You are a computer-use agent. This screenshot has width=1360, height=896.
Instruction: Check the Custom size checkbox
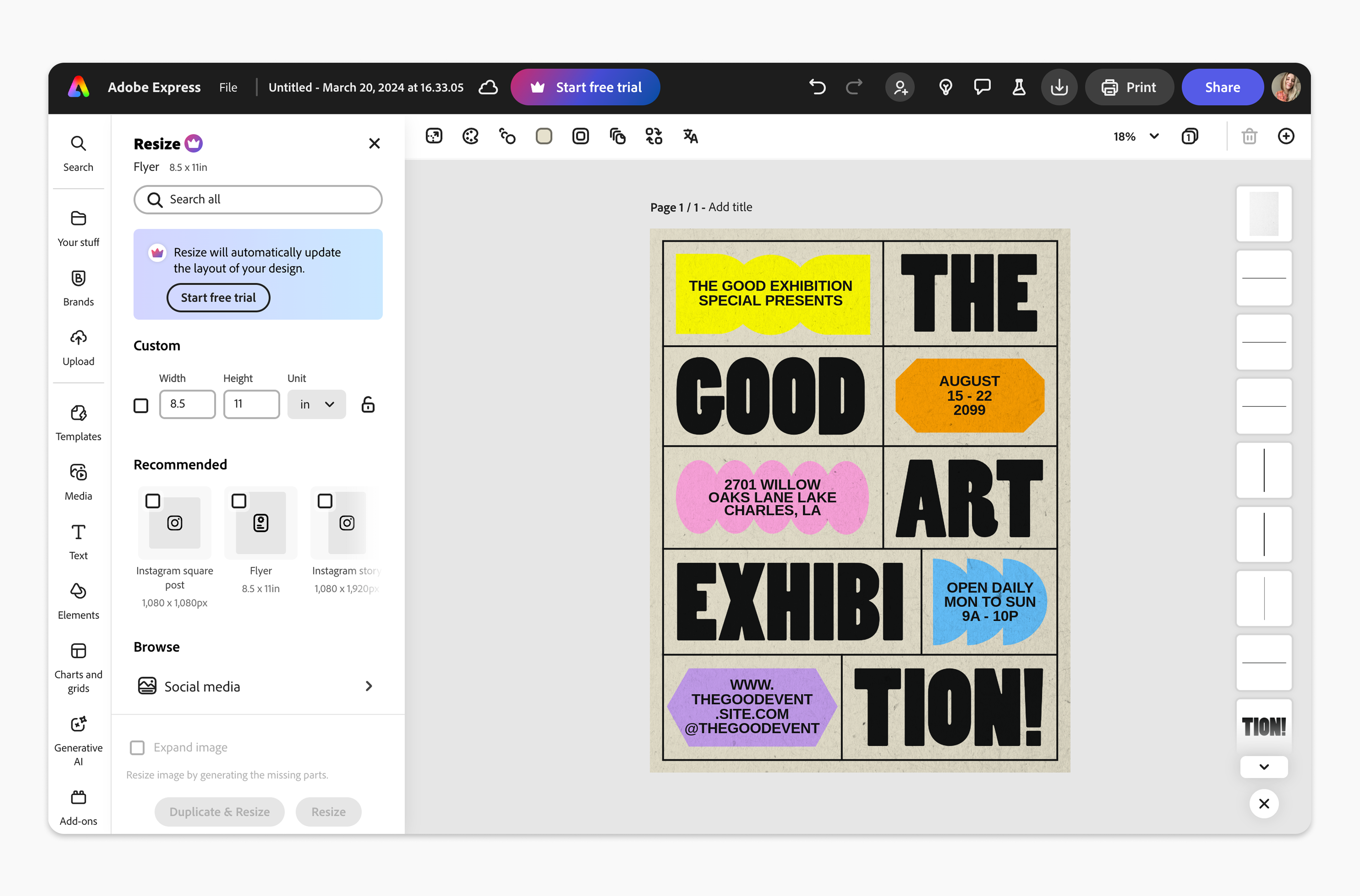[x=141, y=405]
